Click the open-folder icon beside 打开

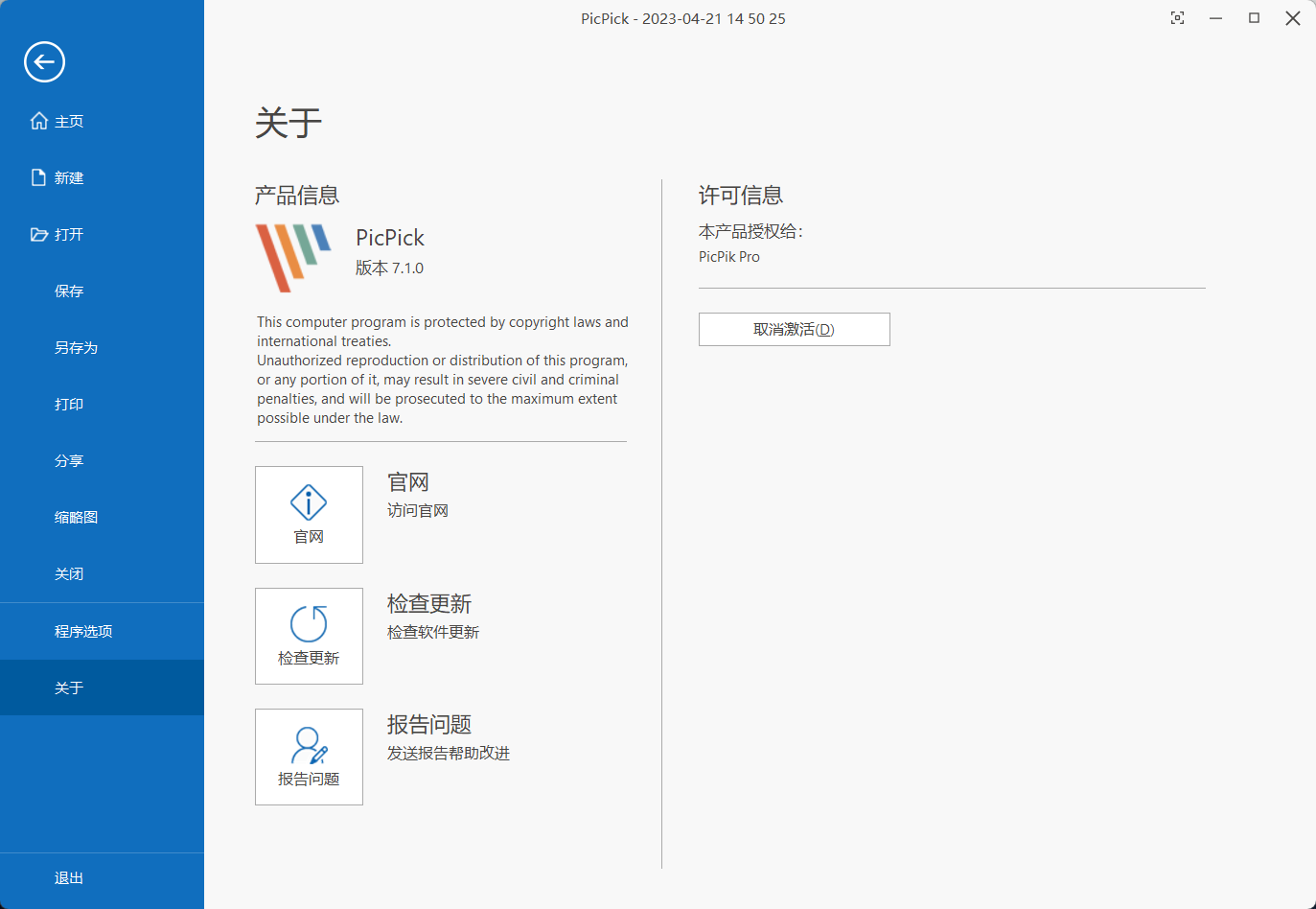click(x=39, y=234)
